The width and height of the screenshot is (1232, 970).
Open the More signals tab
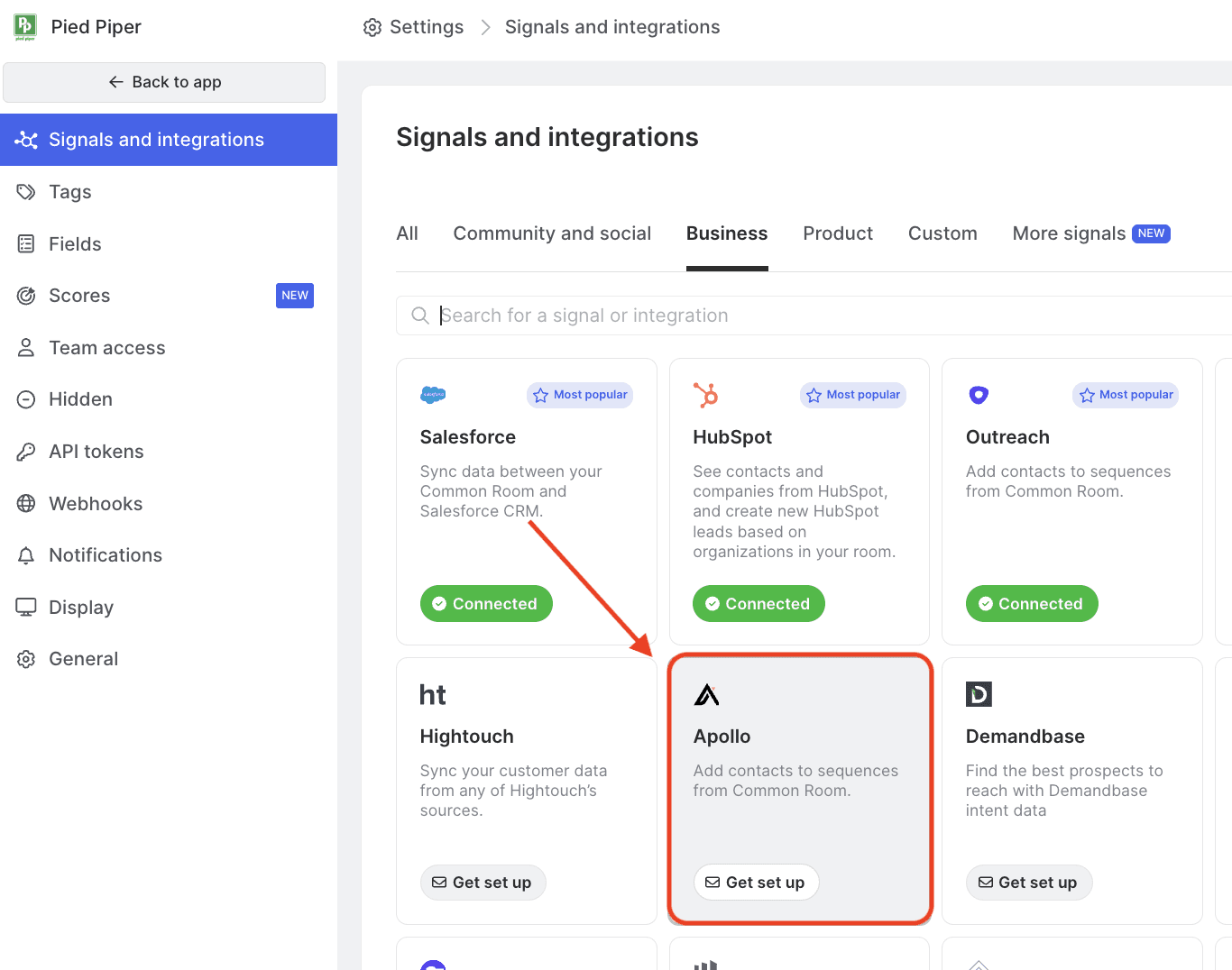pos(1091,233)
